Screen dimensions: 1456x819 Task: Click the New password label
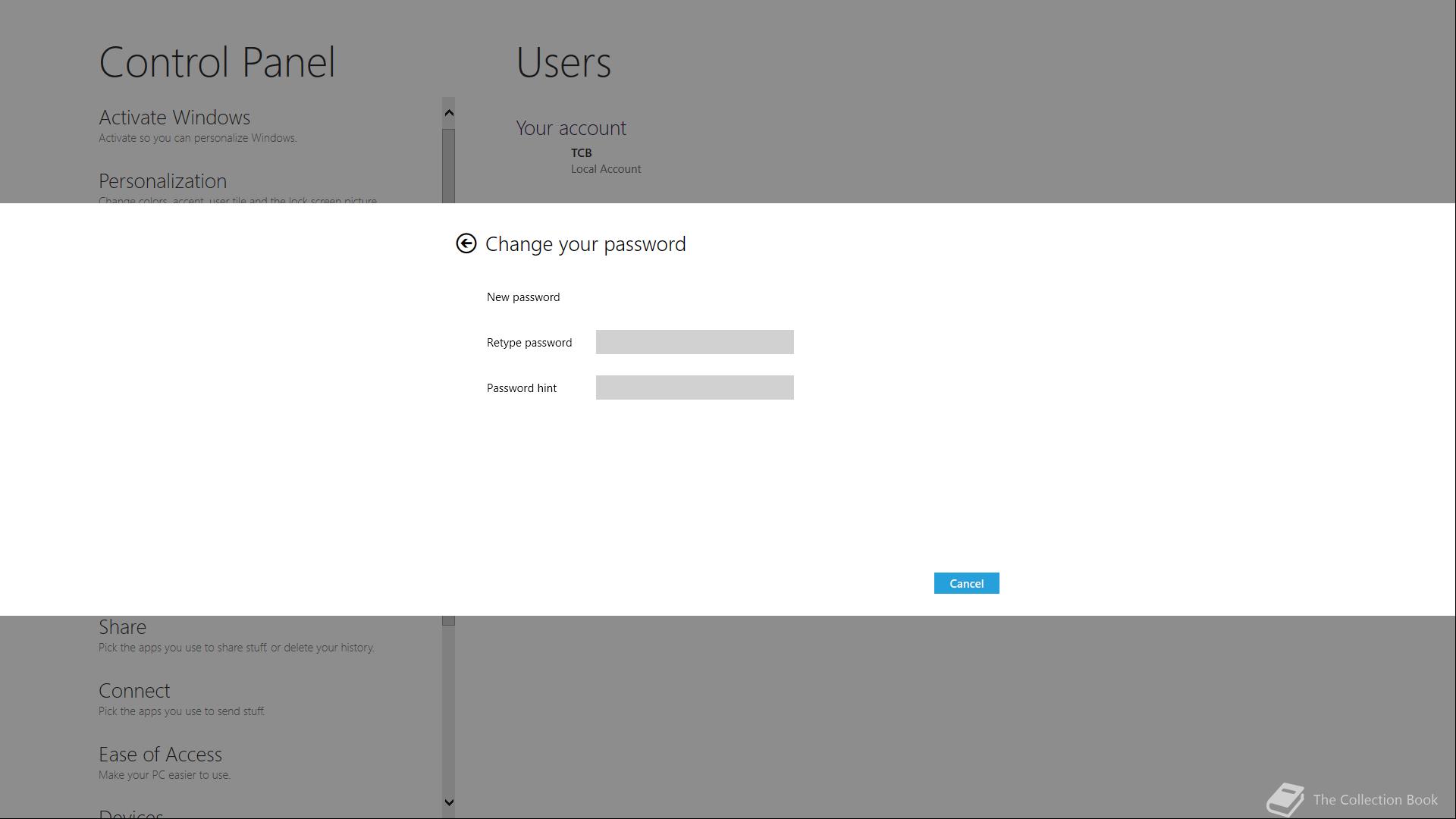tap(523, 297)
